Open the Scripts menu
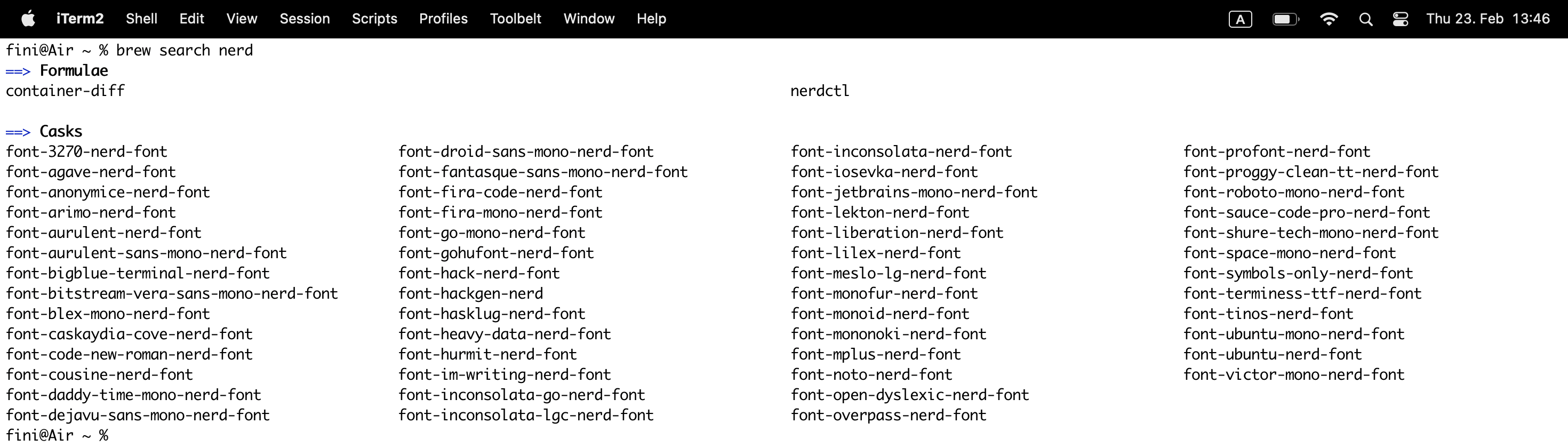The width and height of the screenshot is (1568, 447). point(375,18)
